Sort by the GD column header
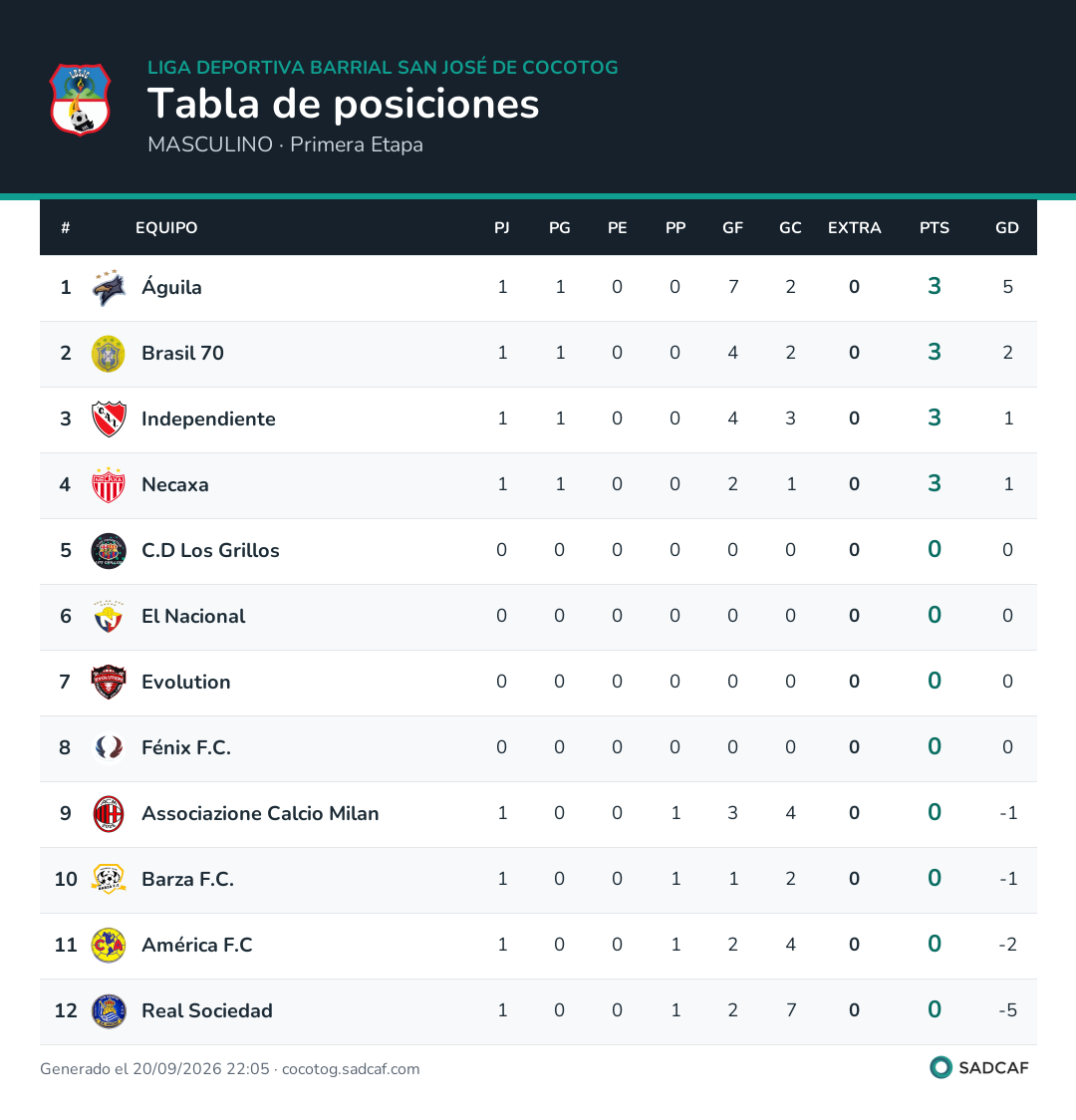 [x=1006, y=228]
